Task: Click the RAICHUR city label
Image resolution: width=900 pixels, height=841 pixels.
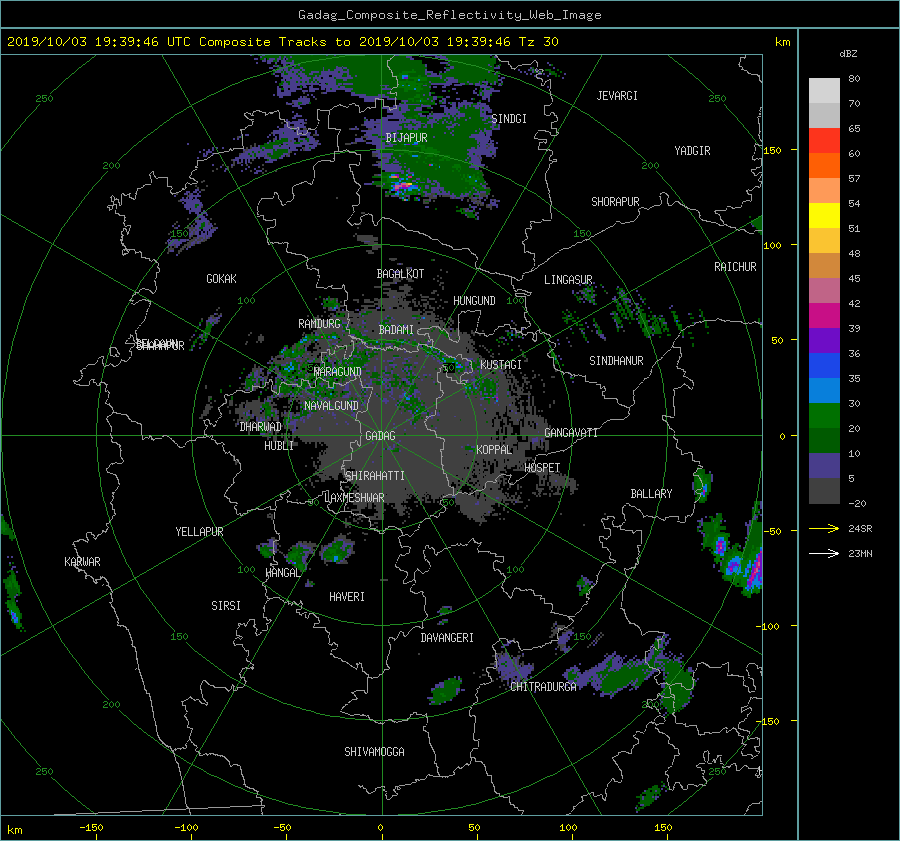Action: [735, 267]
